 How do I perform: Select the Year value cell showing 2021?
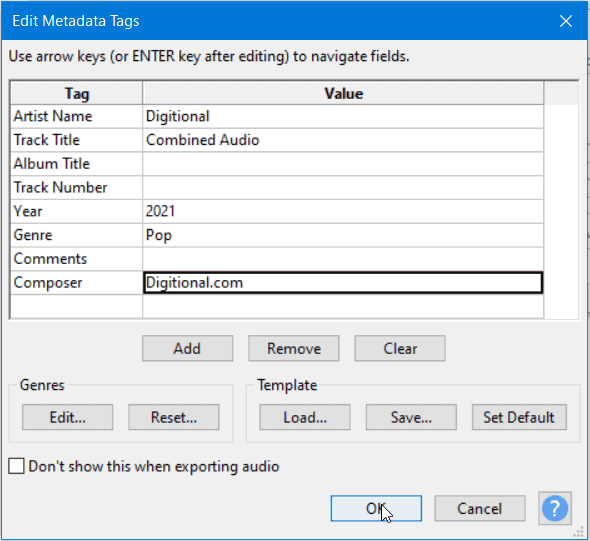343,211
